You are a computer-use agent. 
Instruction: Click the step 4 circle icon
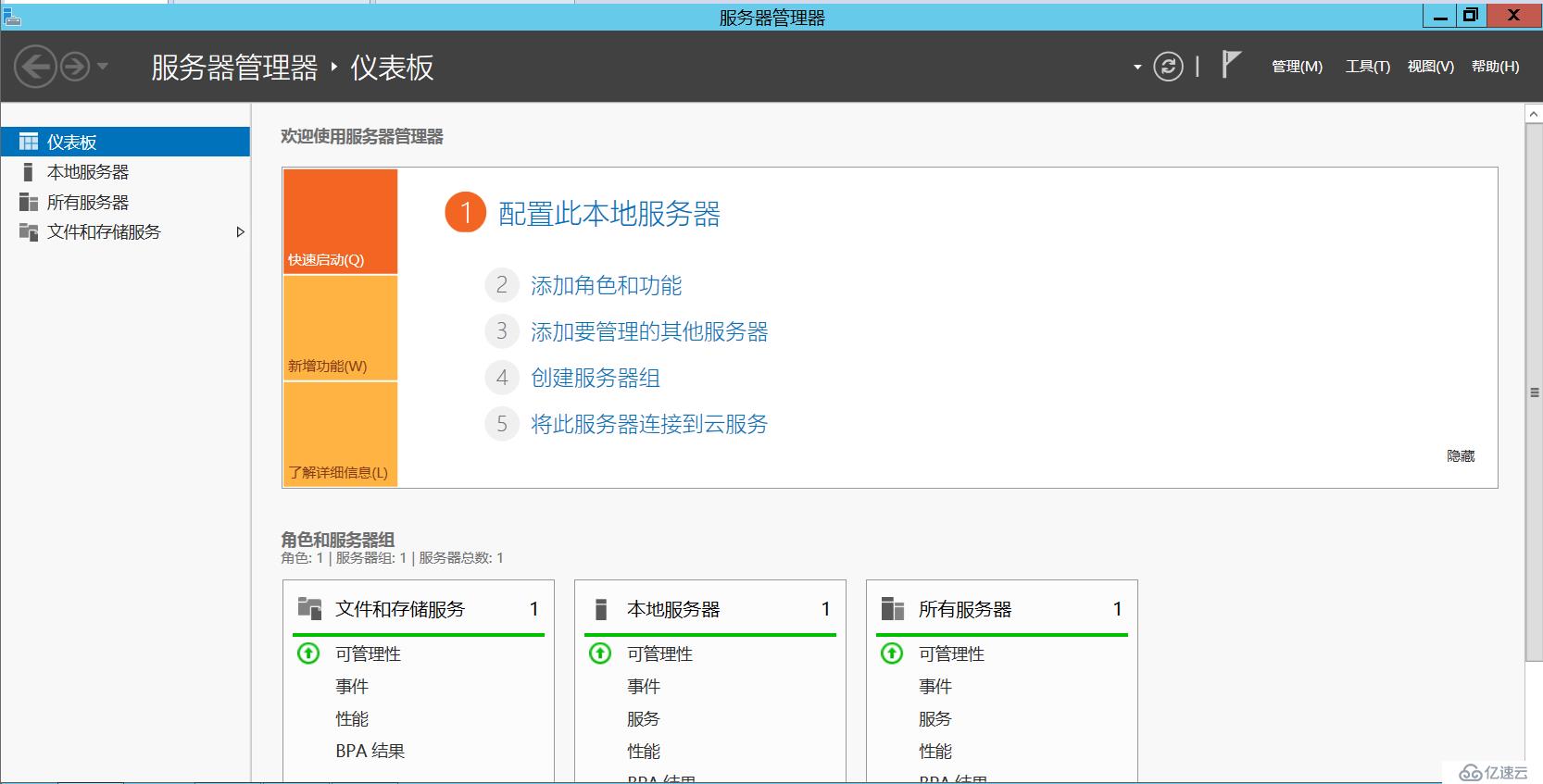coord(502,378)
